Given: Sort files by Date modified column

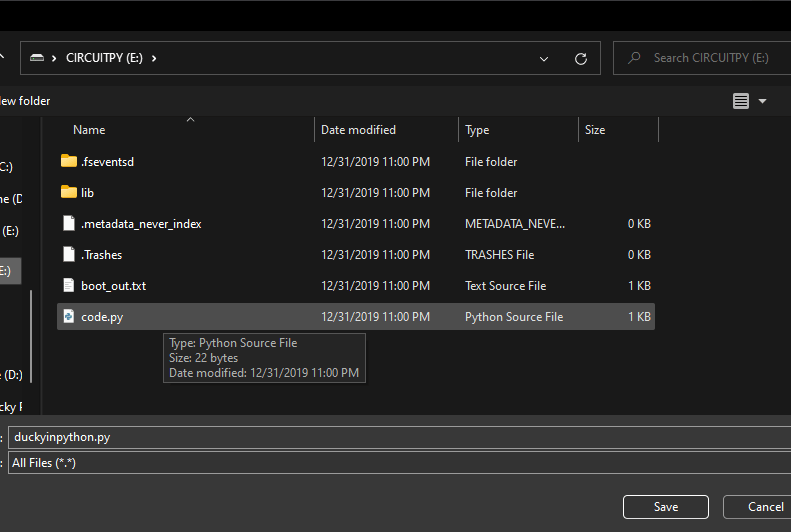Looking at the screenshot, I should click(358, 130).
